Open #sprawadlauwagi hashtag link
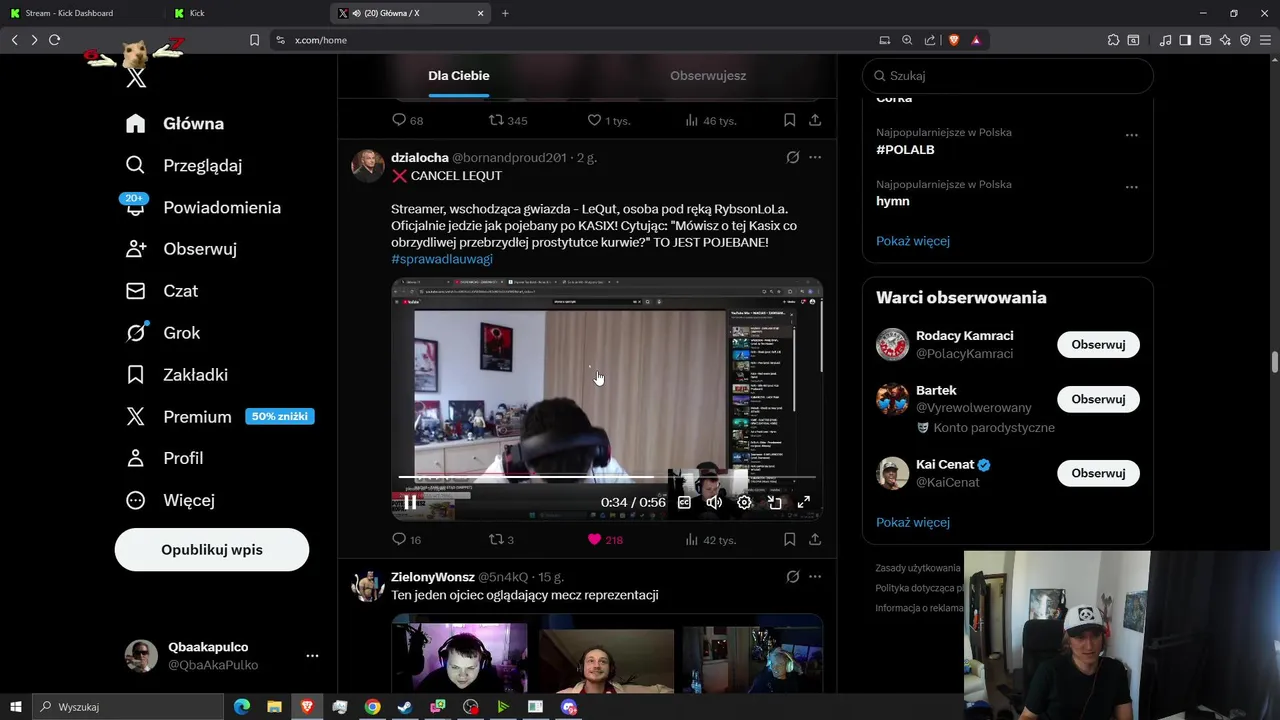Image resolution: width=1280 pixels, height=720 pixels. tap(442, 259)
